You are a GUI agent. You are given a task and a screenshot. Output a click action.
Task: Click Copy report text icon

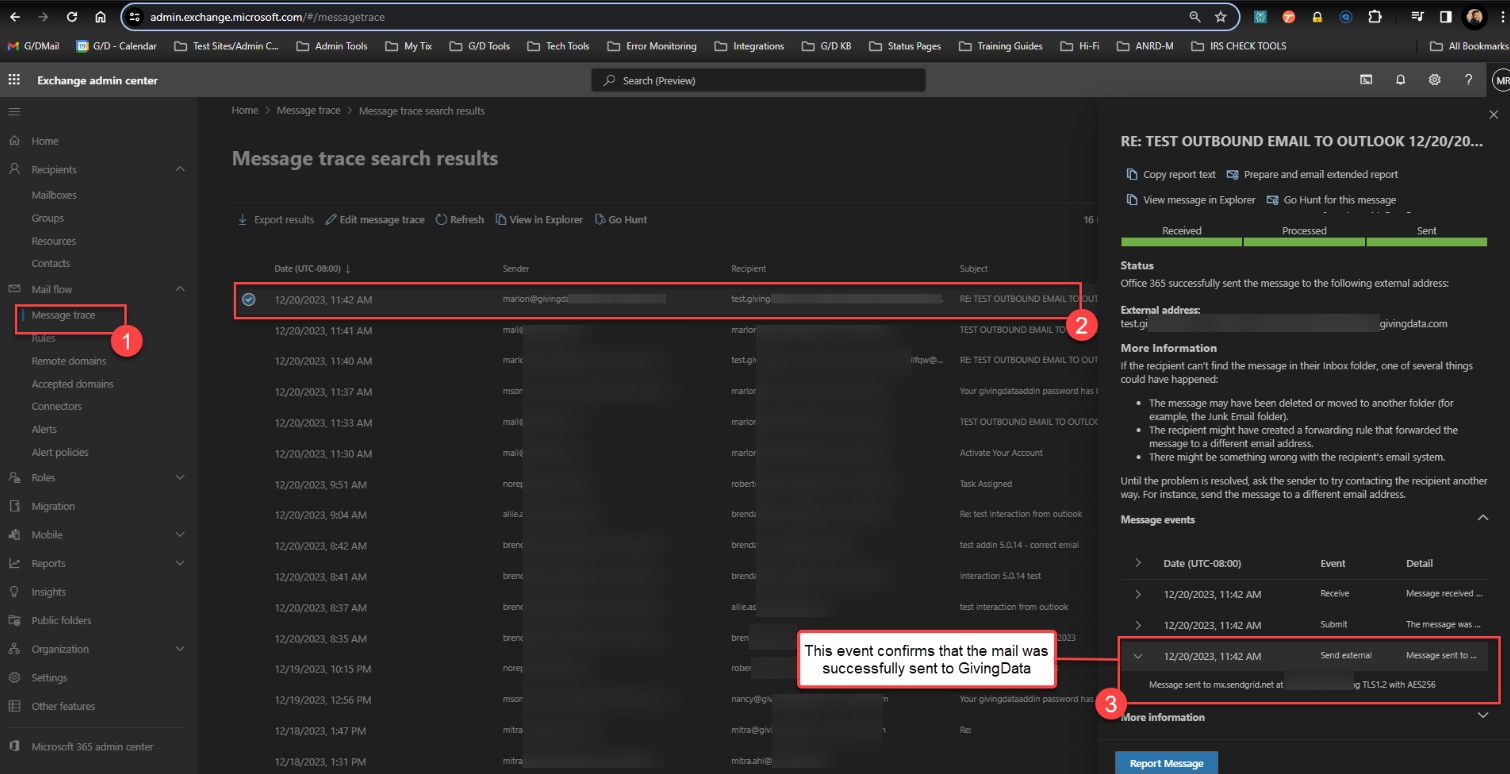pos(1132,174)
